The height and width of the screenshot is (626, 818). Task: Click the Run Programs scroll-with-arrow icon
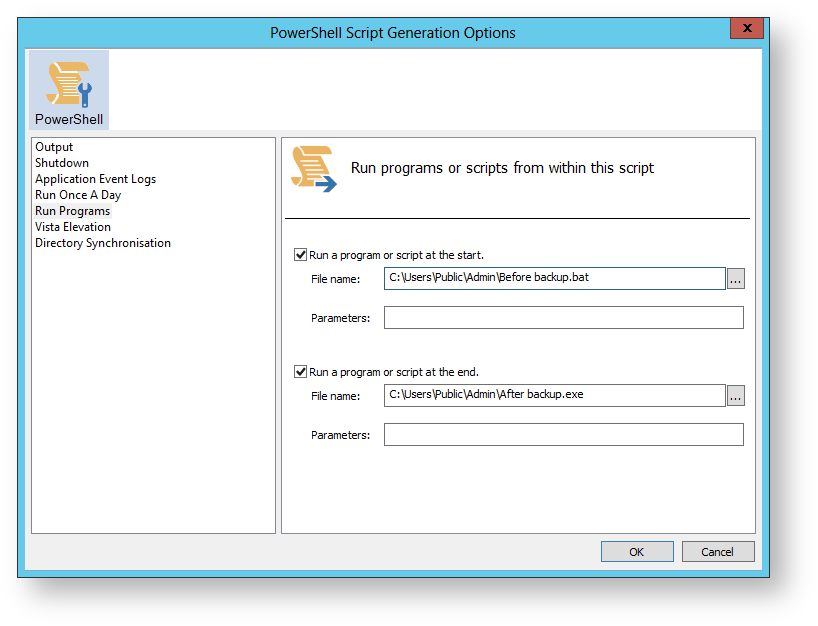pos(314,168)
